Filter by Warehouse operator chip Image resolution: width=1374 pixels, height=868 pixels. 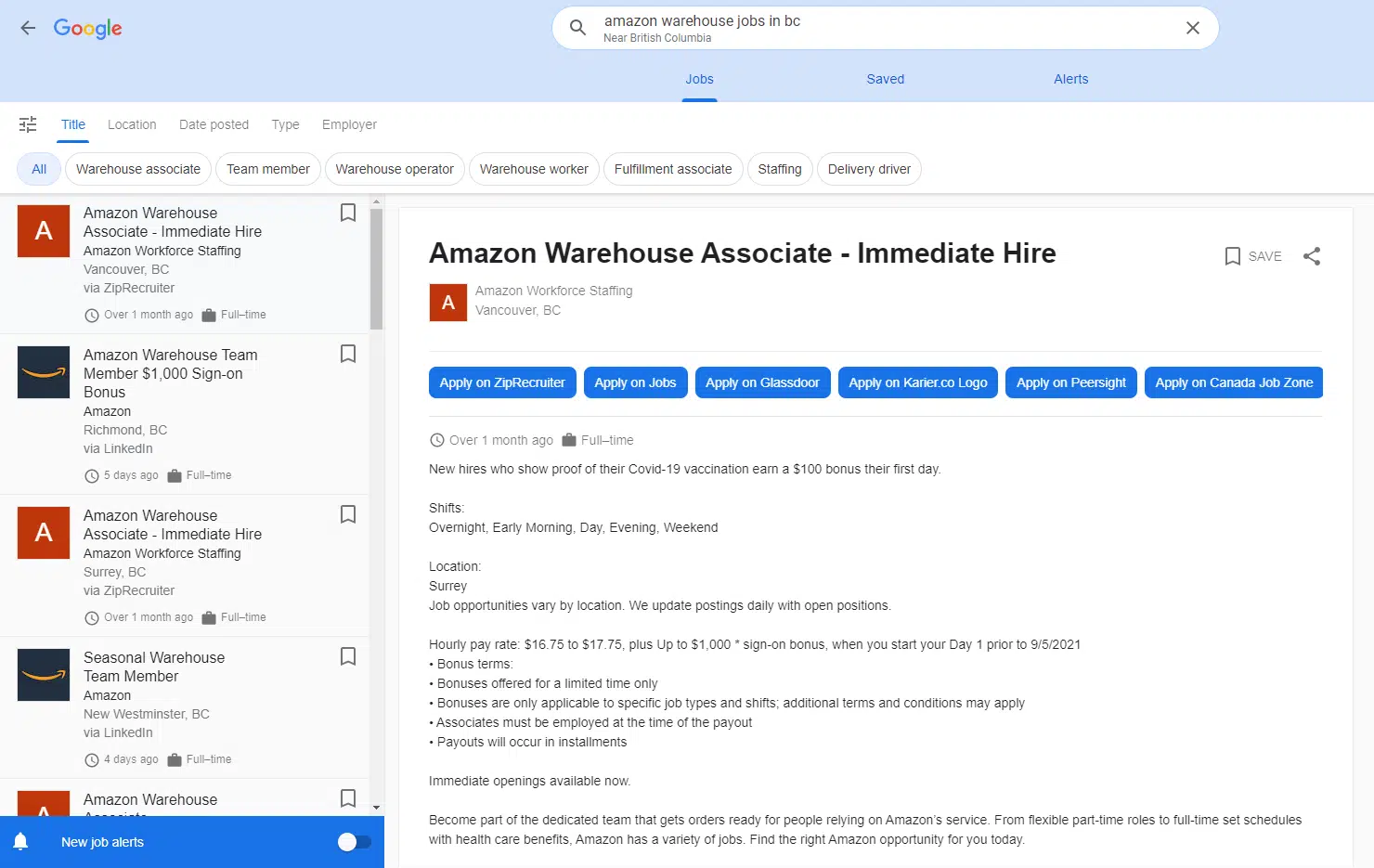click(x=395, y=169)
